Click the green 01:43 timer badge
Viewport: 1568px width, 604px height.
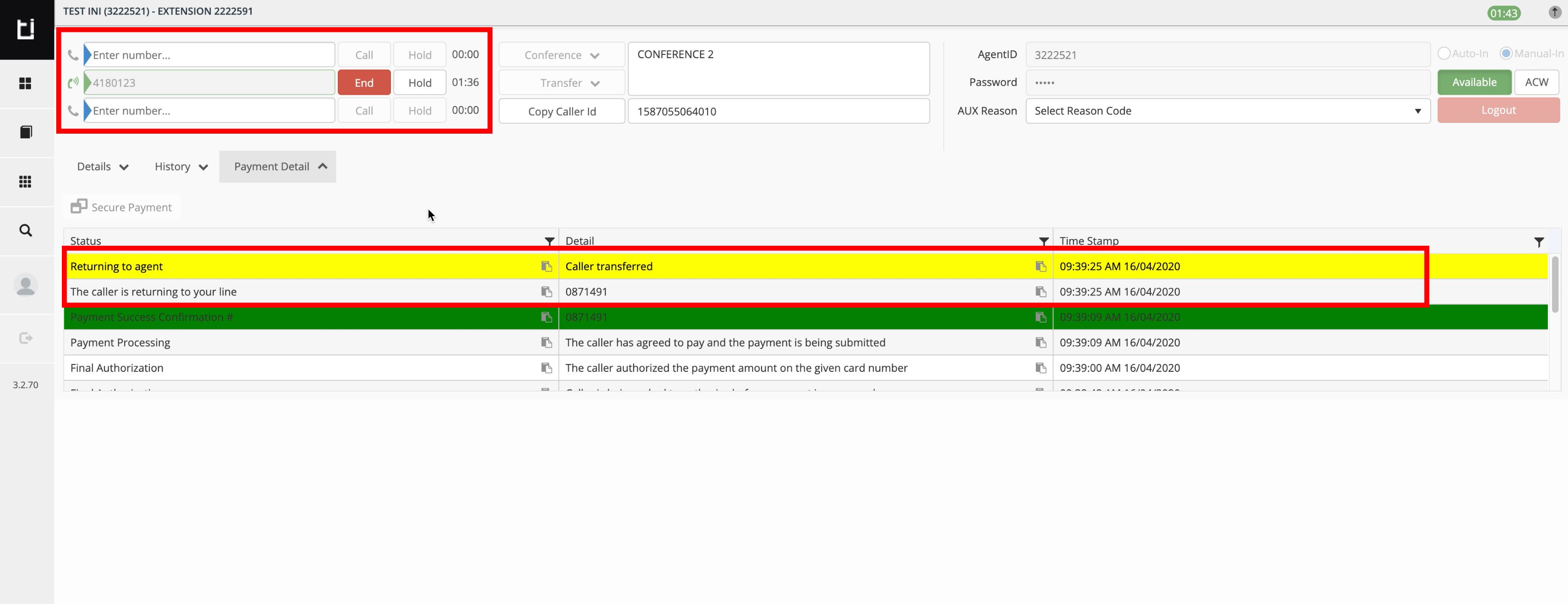1503,13
